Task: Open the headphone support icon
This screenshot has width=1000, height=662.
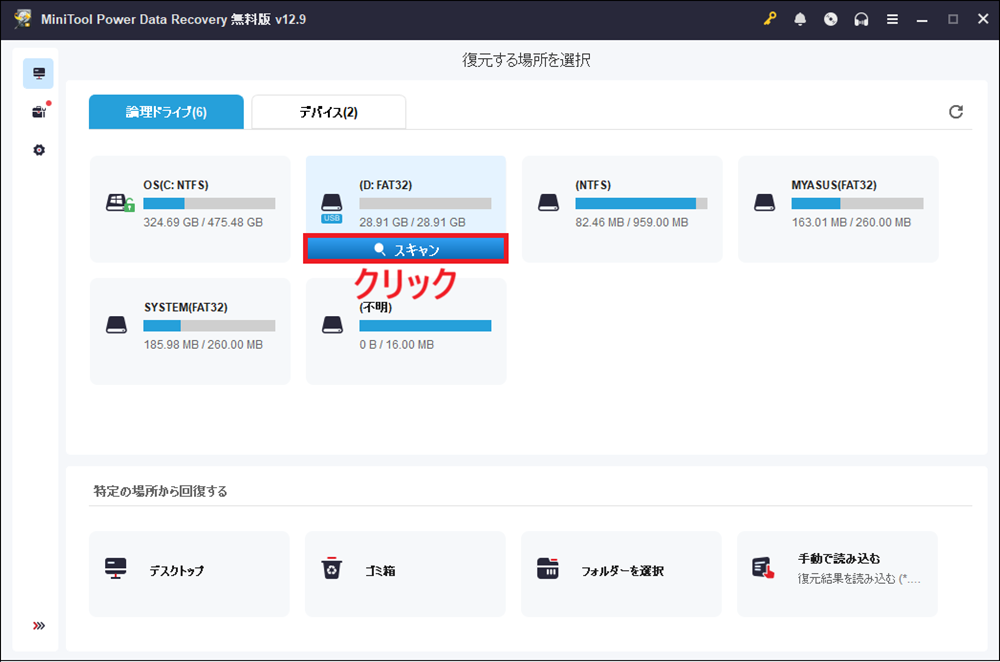Action: (861, 19)
